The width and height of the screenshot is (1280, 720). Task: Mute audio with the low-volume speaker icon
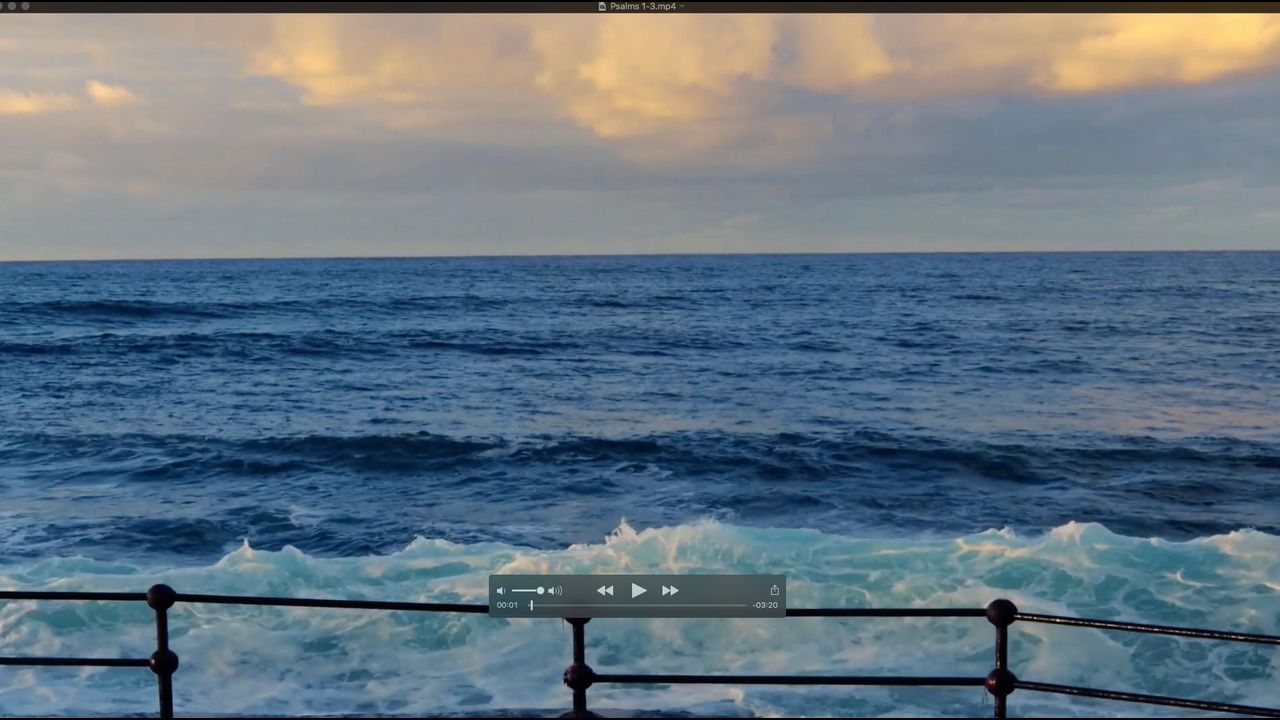point(501,591)
